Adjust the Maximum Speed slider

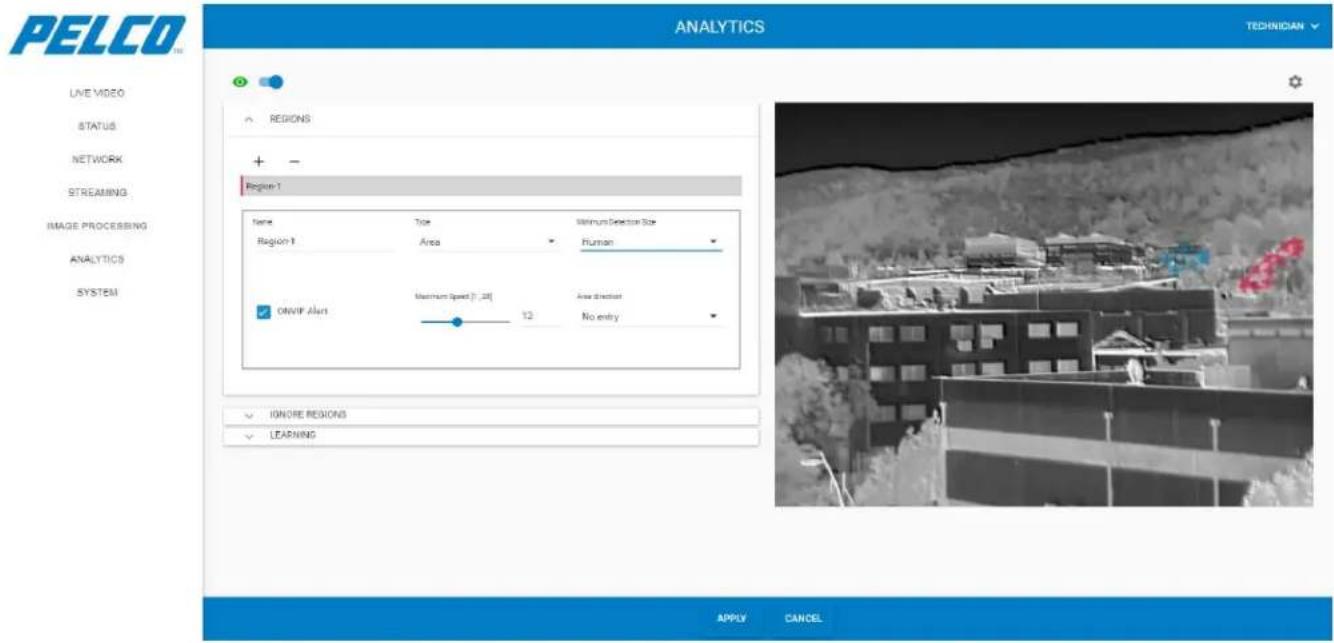465,322
